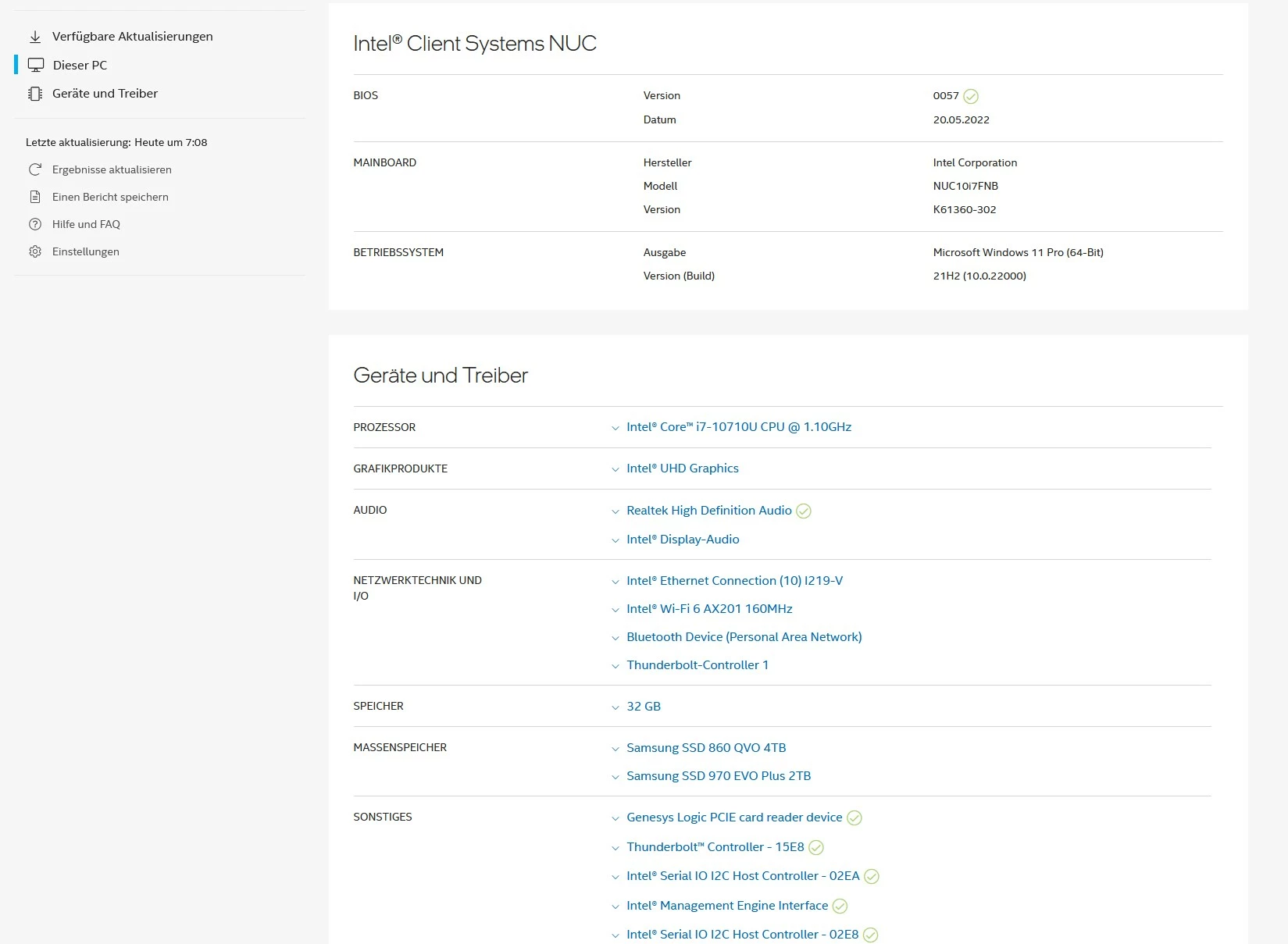
Task: Click the Intel UHD Graphics link
Action: [x=683, y=468]
